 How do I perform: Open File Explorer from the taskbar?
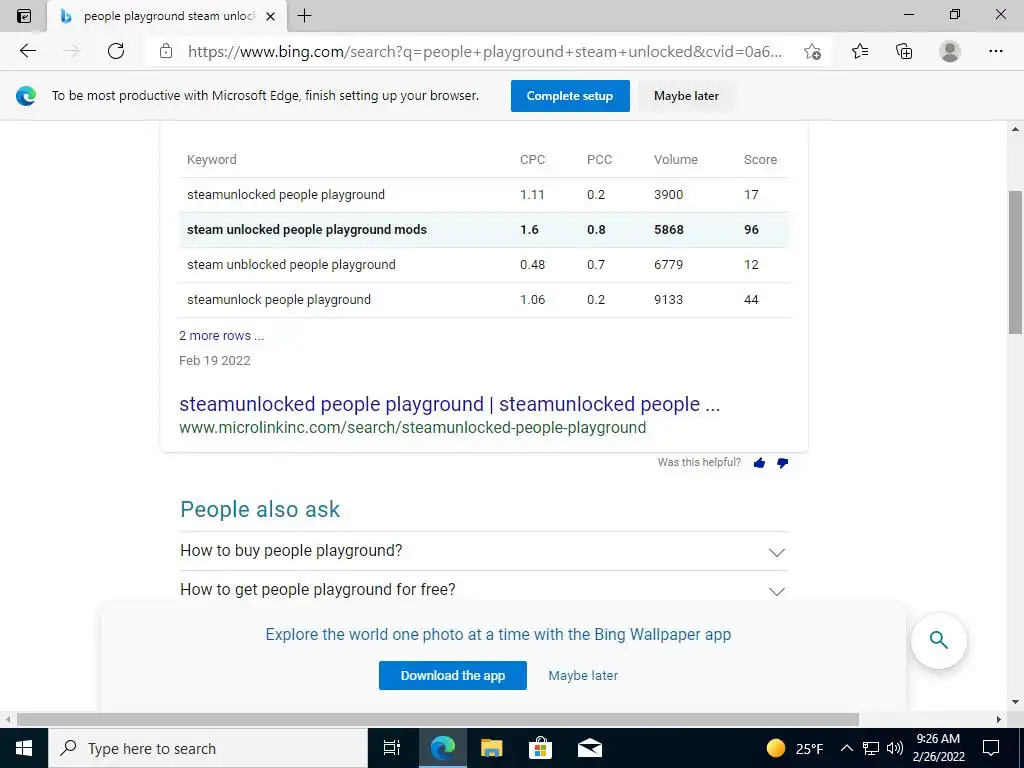(492, 748)
